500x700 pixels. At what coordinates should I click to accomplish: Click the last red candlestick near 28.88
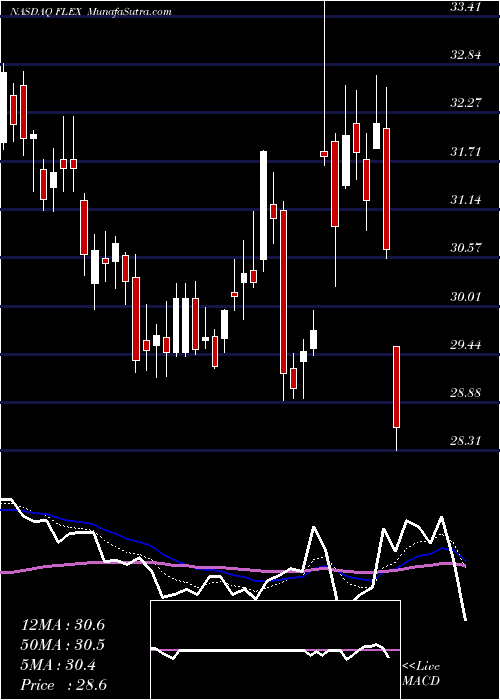(x=396, y=387)
